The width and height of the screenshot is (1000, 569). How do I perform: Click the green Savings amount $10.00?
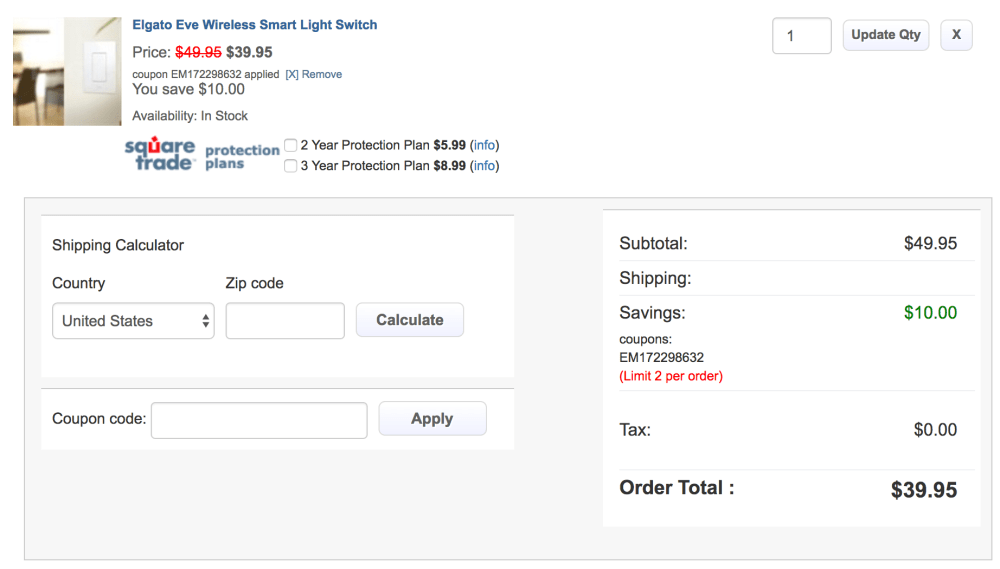[930, 313]
